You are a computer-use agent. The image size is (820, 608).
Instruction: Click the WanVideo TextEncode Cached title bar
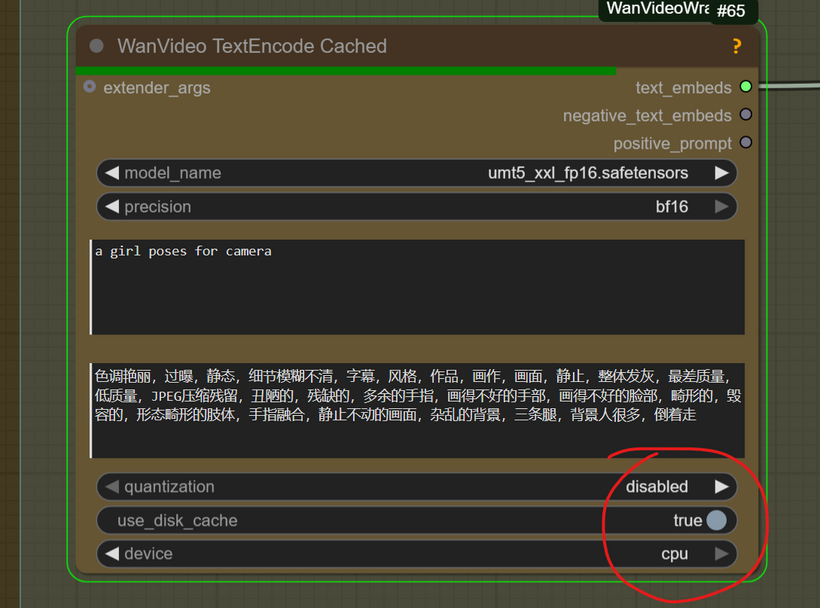coord(400,46)
